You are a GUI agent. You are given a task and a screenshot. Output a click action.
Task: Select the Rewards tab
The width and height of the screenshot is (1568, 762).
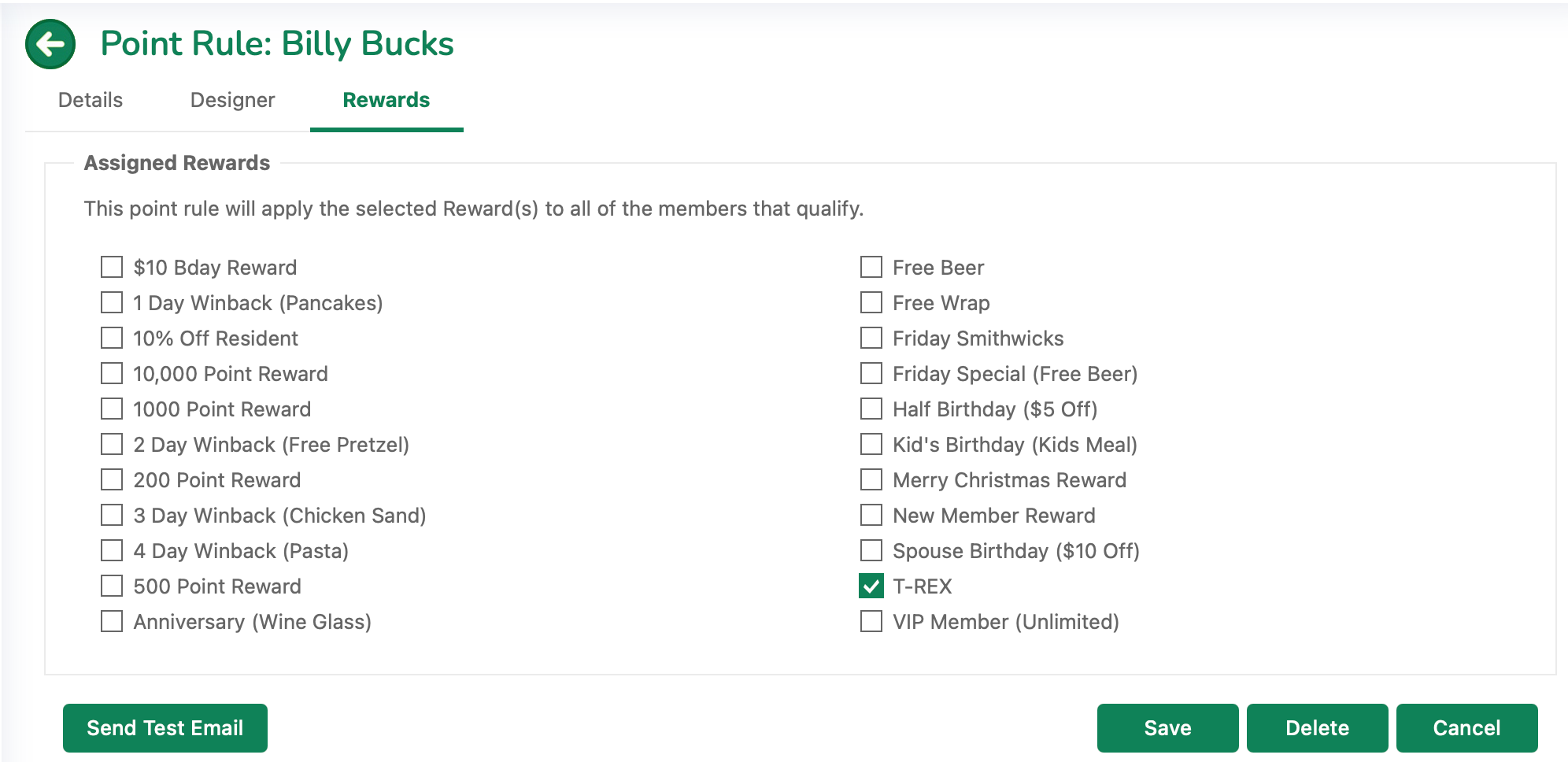pyautogui.click(x=386, y=100)
